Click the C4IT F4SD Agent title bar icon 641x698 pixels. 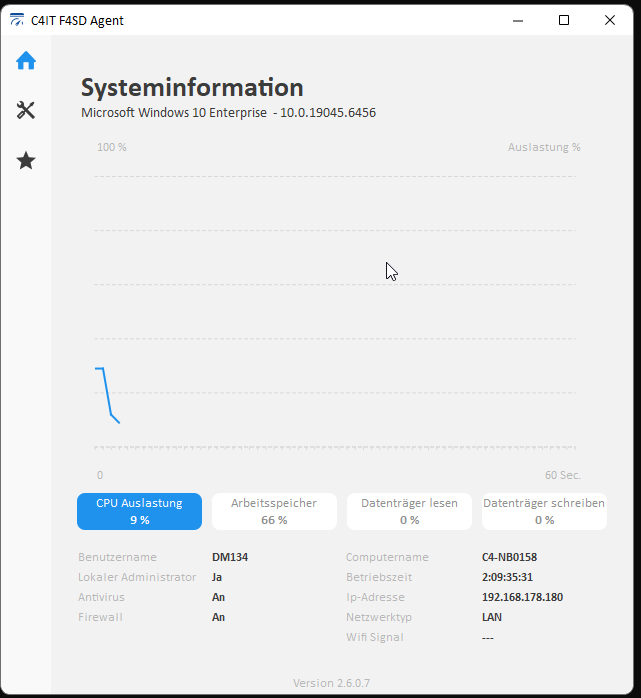[x=17, y=20]
